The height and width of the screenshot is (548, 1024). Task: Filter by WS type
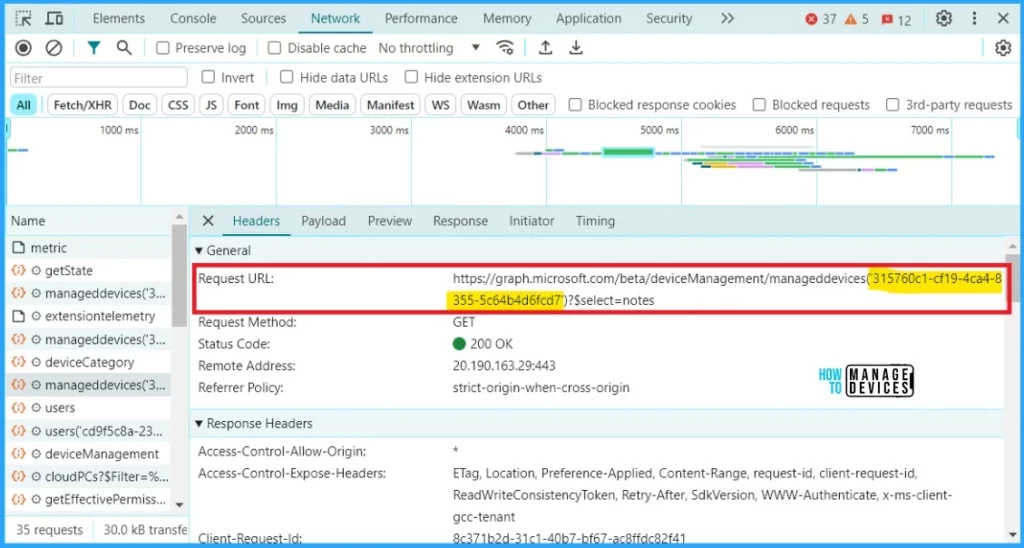pos(441,105)
